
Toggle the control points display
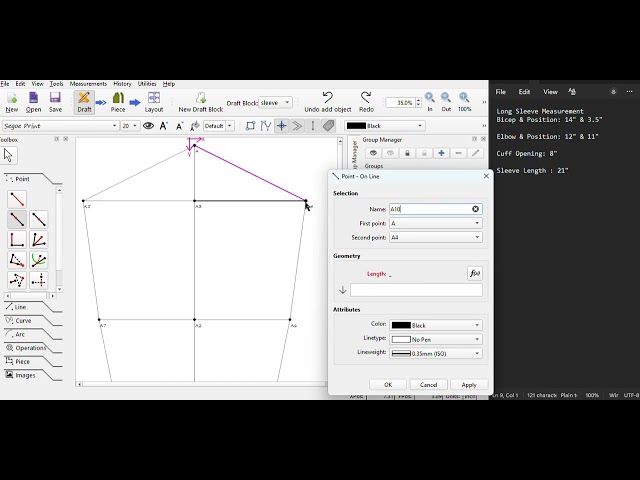[x=266, y=126]
